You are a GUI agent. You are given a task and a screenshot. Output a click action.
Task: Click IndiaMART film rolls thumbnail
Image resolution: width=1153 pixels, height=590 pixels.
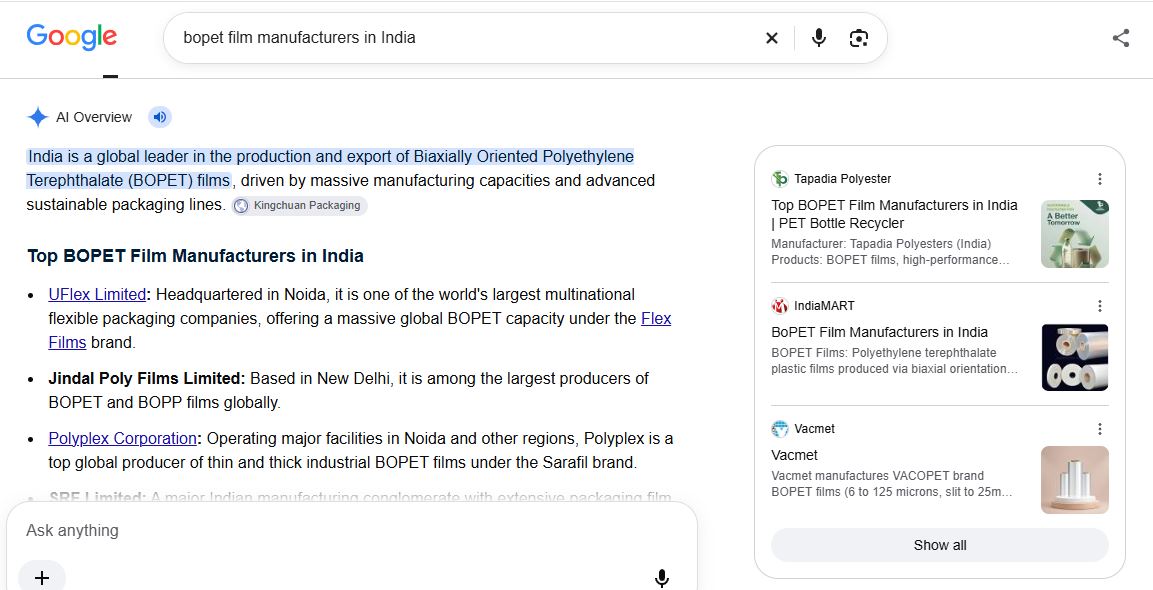pos(1074,358)
